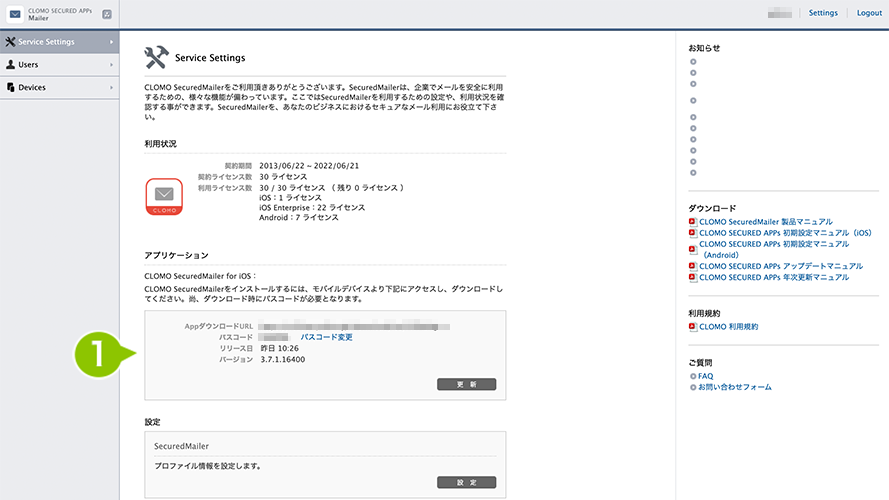Click PDF icon beside 製品マニュアル

coord(692,222)
